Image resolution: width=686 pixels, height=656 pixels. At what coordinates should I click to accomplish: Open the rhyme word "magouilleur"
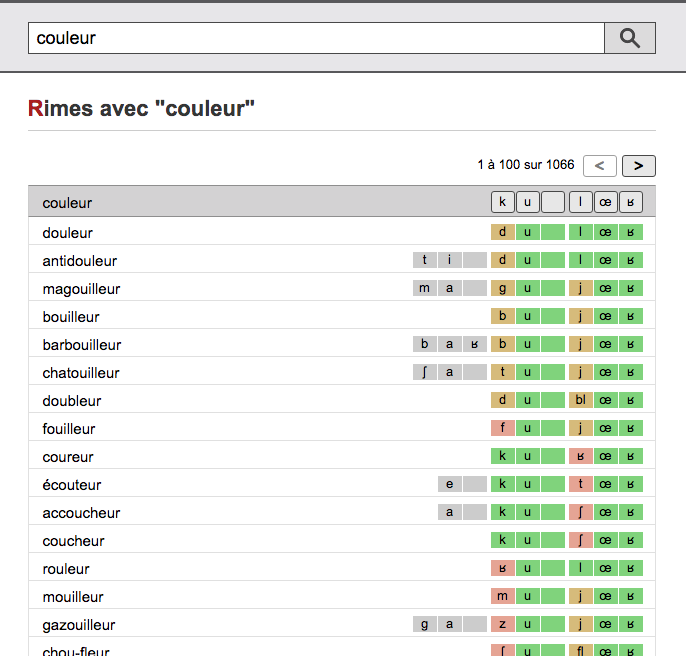pyautogui.click(x=81, y=289)
